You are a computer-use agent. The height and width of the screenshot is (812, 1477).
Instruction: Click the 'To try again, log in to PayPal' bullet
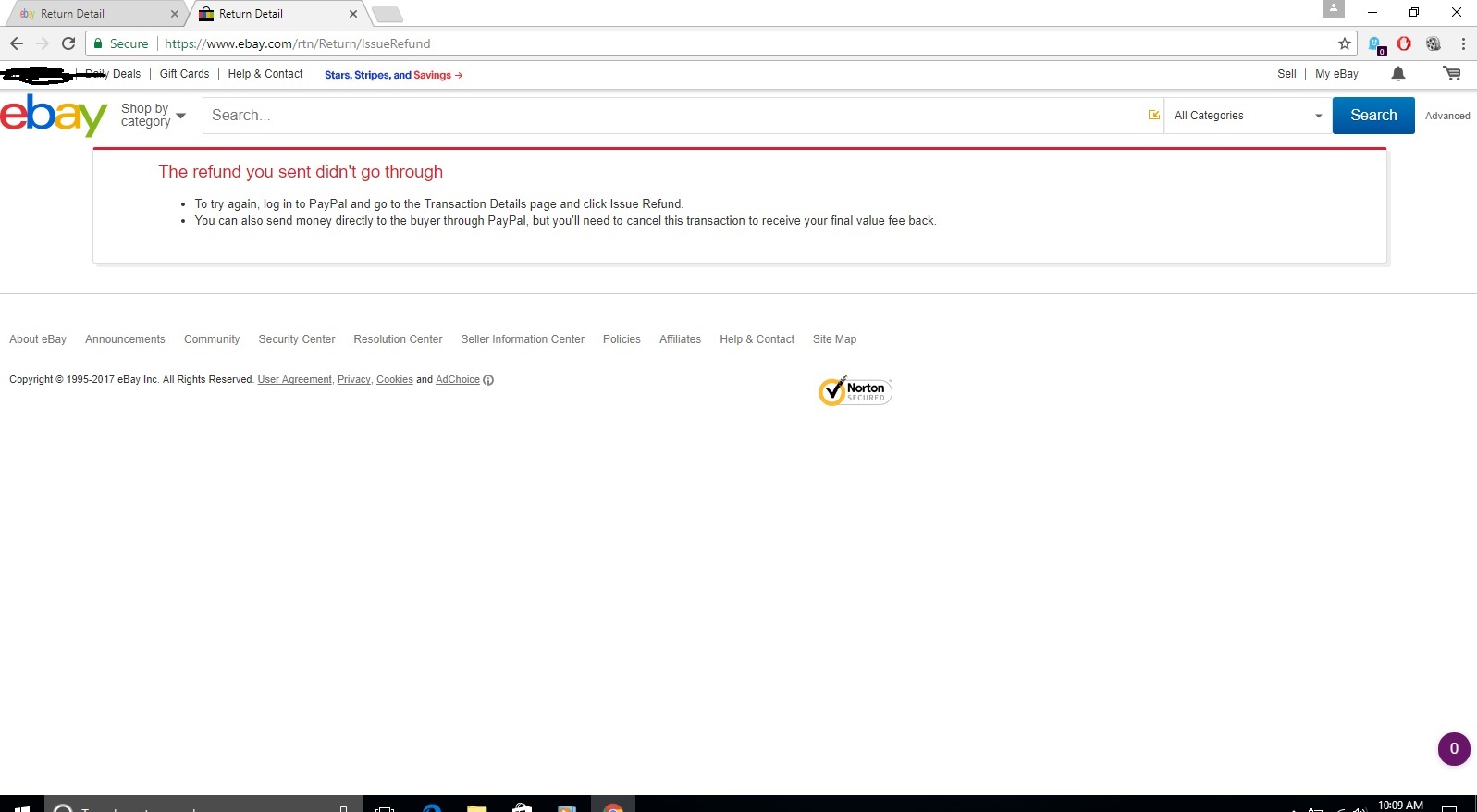tap(438, 204)
